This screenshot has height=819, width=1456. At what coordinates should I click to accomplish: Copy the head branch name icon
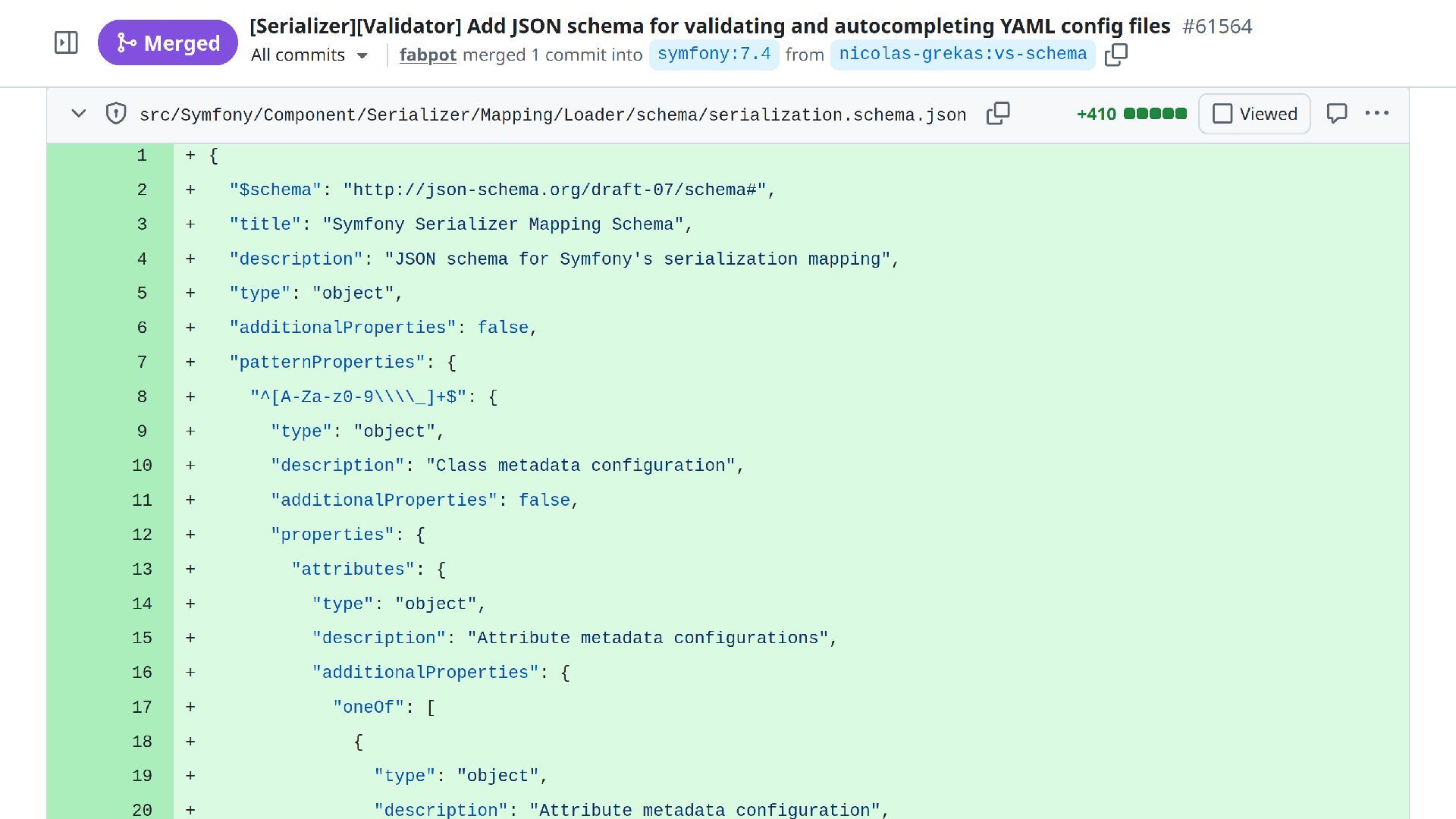(x=1116, y=55)
